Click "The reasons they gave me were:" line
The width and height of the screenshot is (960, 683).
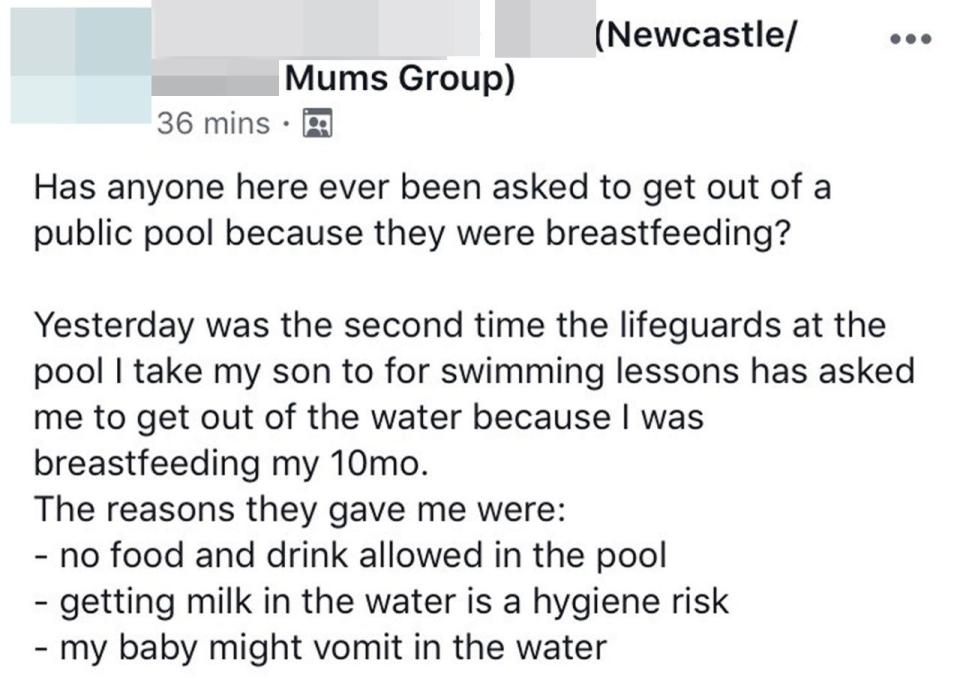tap(299, 510)
